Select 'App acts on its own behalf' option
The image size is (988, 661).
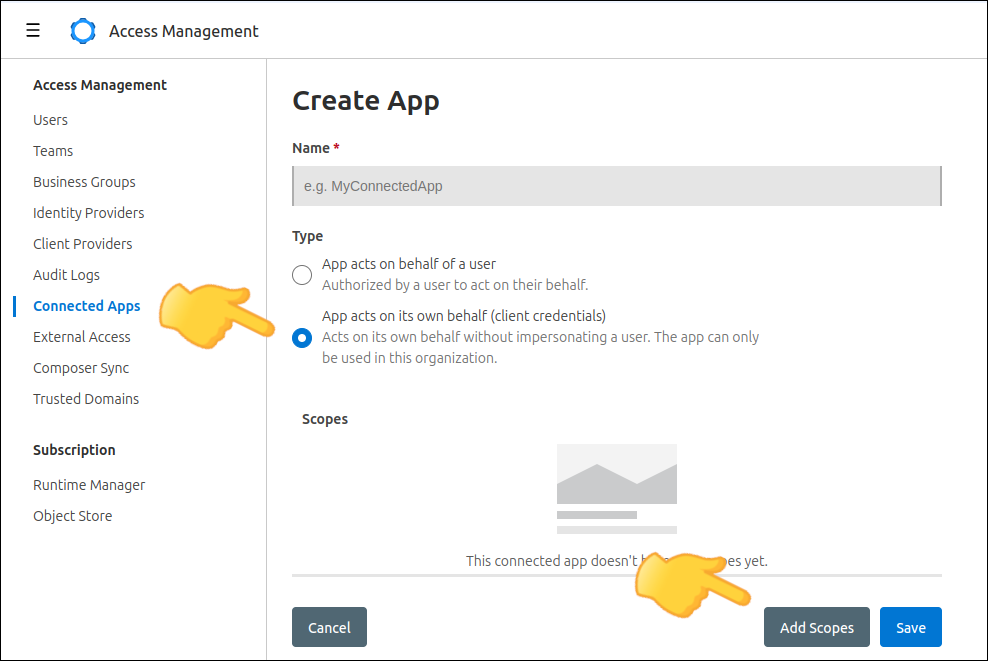tap(302, 338)
